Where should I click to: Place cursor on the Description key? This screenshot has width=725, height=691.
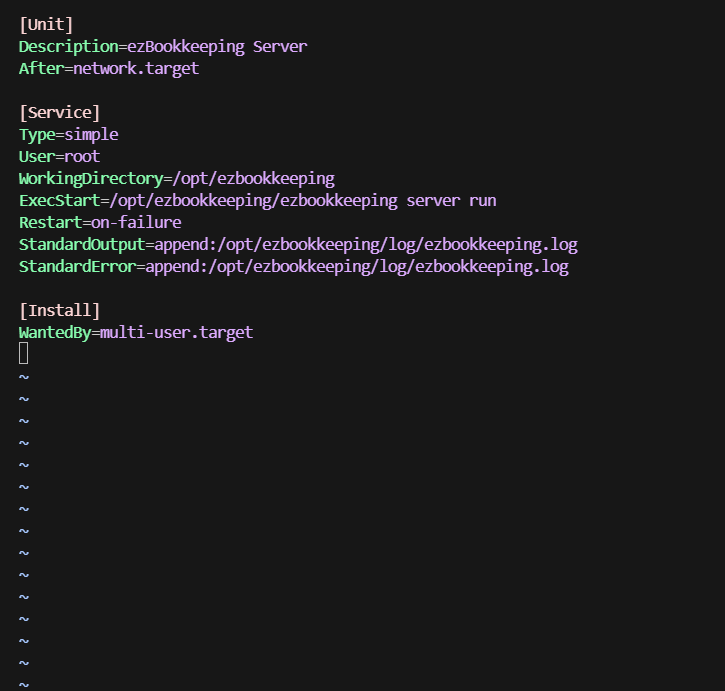(67, 46)
